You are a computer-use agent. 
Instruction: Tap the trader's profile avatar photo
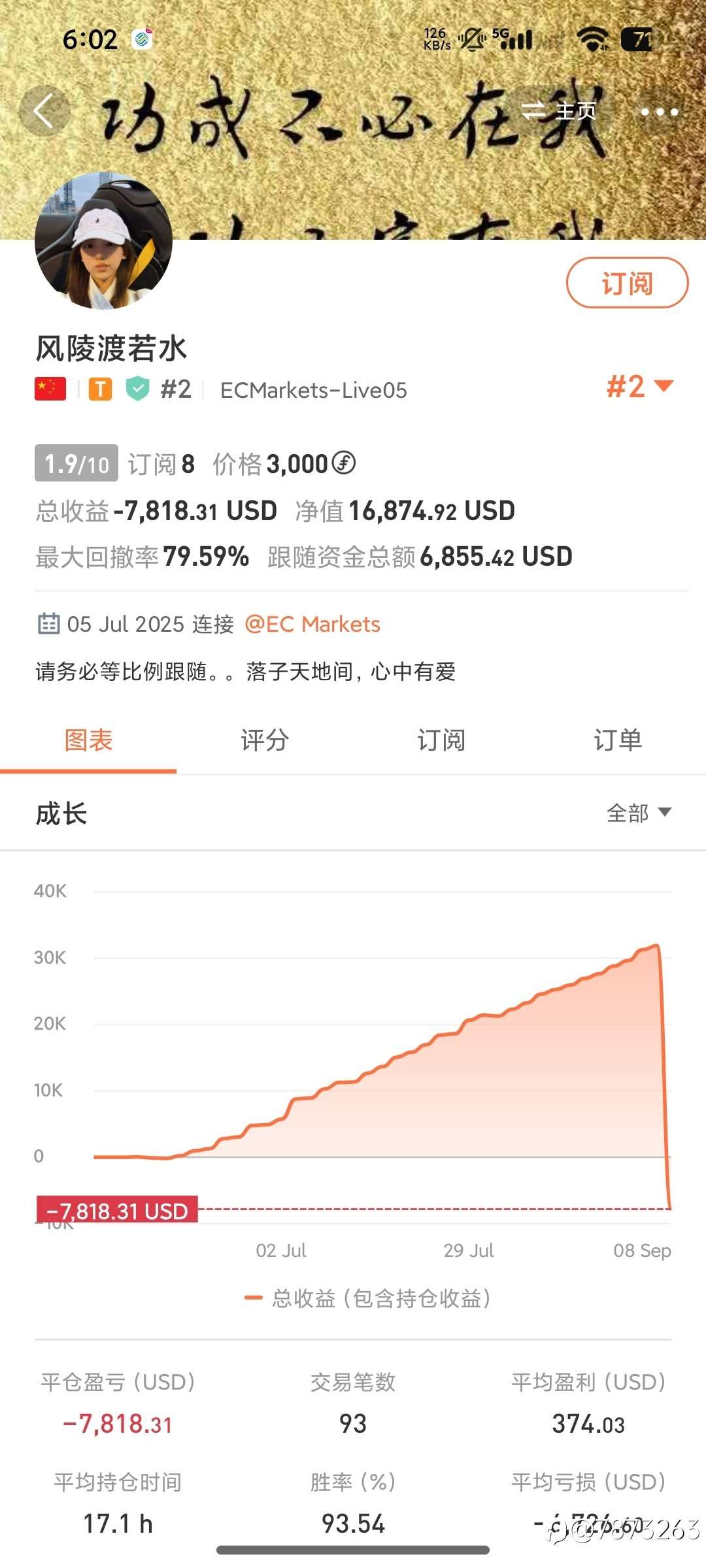tap(103, 240)
